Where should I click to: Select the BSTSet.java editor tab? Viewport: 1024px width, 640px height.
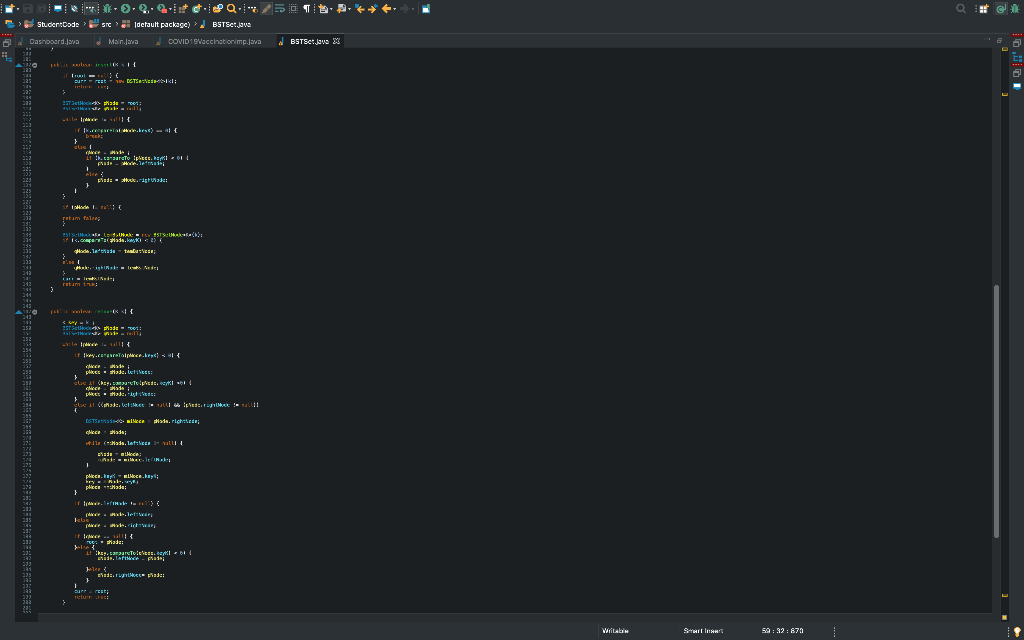(309, 41)
